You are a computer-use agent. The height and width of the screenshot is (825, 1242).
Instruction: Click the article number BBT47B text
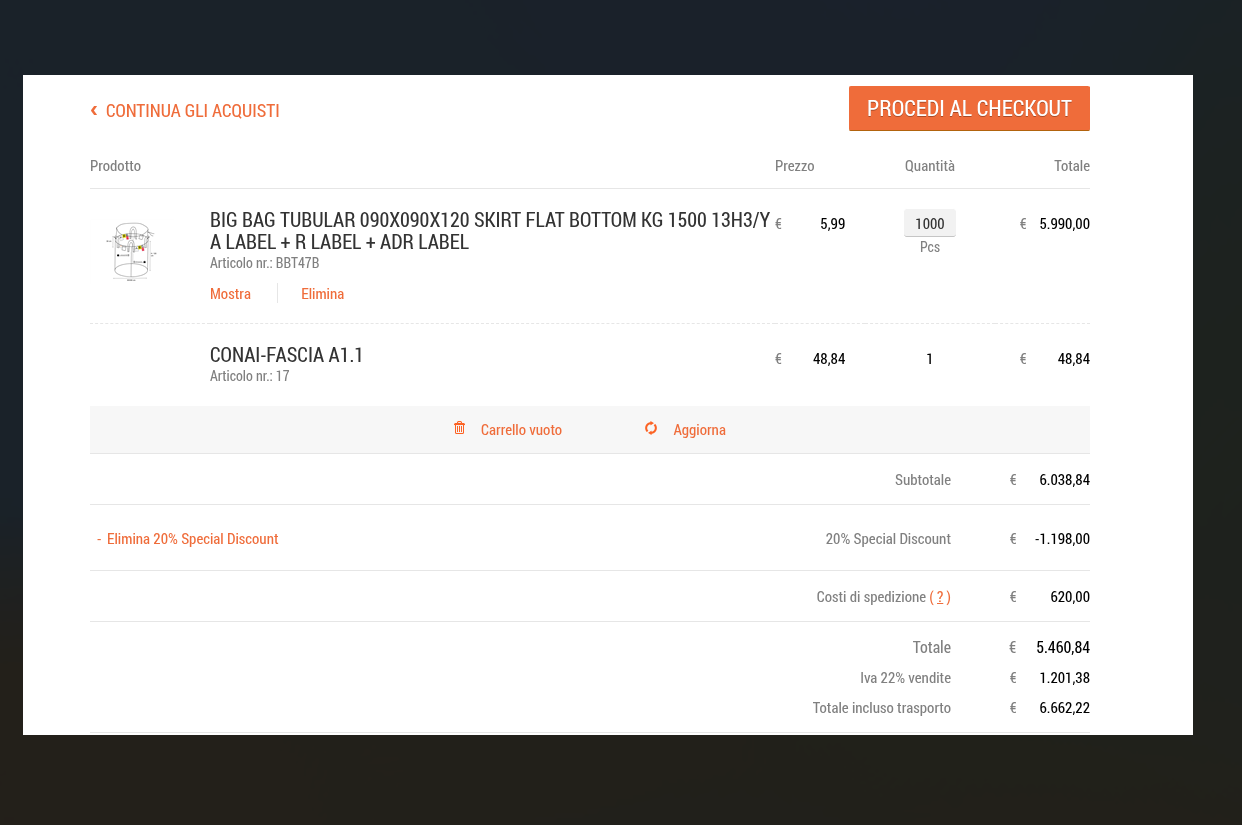[264, 263]
